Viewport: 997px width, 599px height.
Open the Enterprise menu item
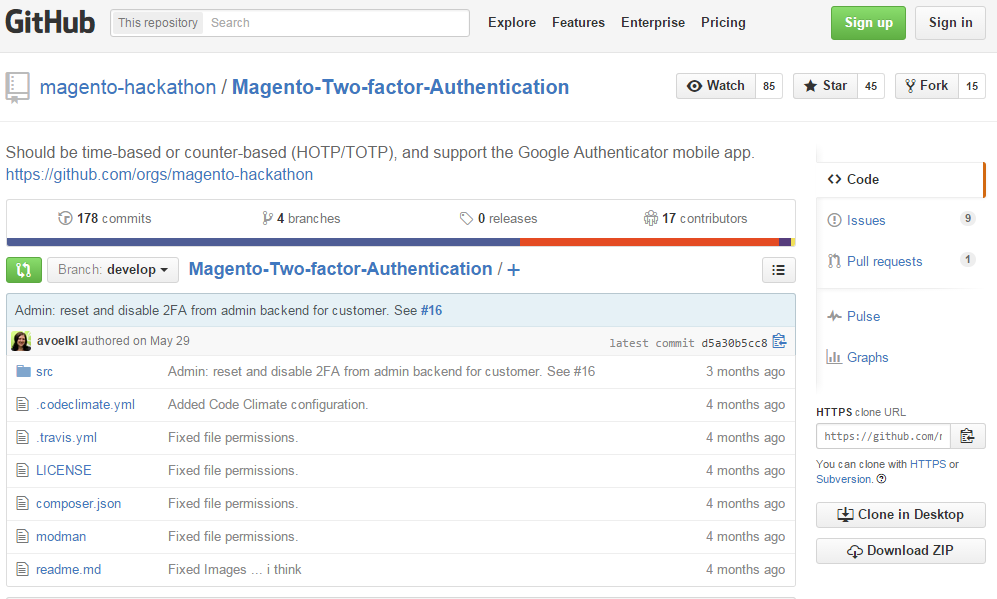coord(652,22)
